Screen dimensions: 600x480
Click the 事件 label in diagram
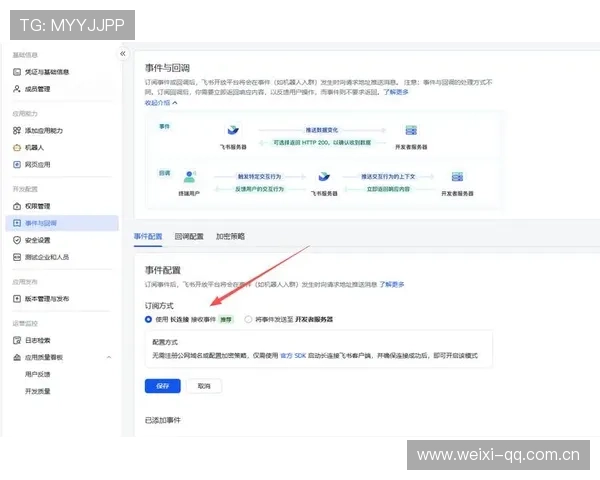[x=164, y=127]
